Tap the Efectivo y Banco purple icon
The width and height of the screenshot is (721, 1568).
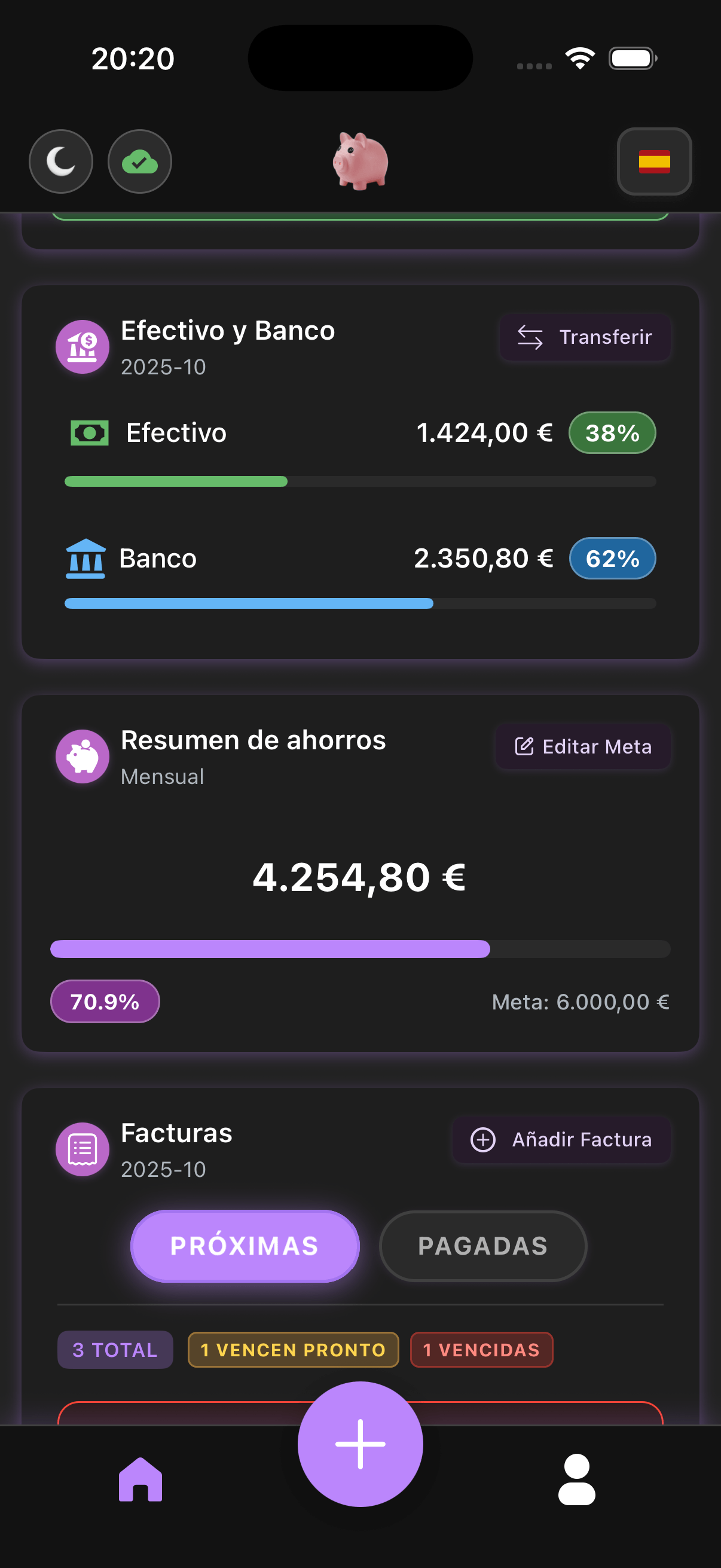(x=82, y=347)
